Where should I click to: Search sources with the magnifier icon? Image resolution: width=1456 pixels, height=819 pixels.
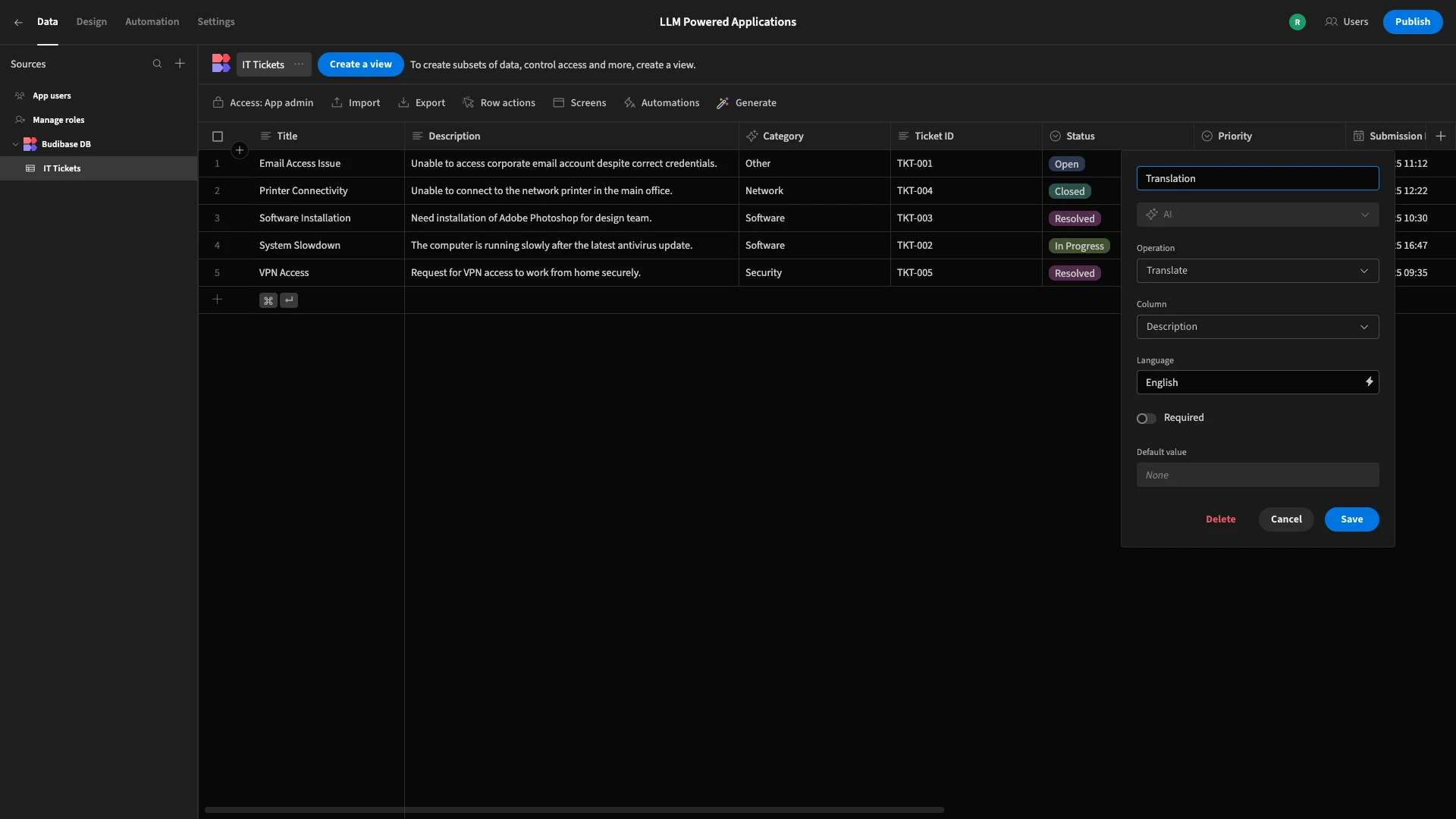157,64
